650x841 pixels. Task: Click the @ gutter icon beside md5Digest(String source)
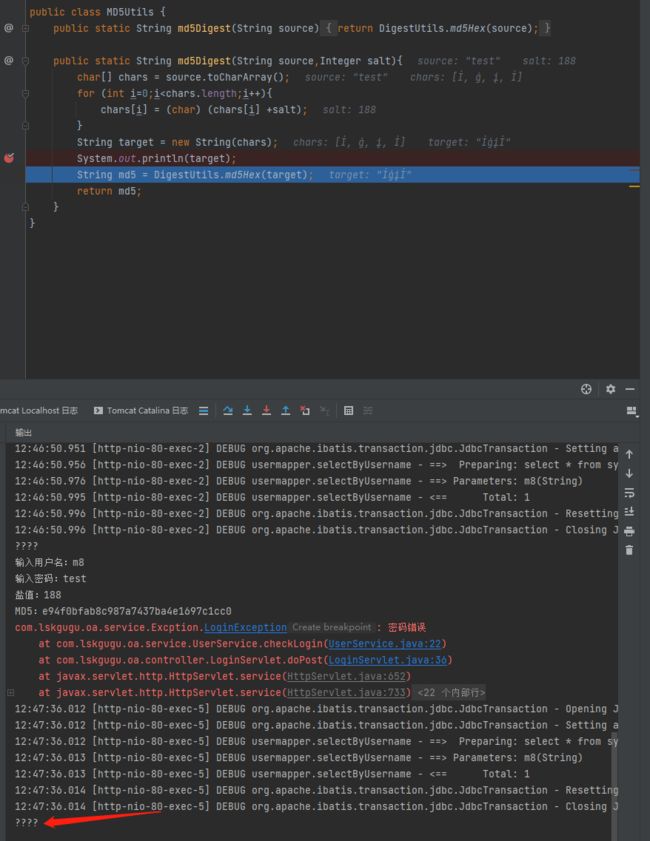point(9,28)
